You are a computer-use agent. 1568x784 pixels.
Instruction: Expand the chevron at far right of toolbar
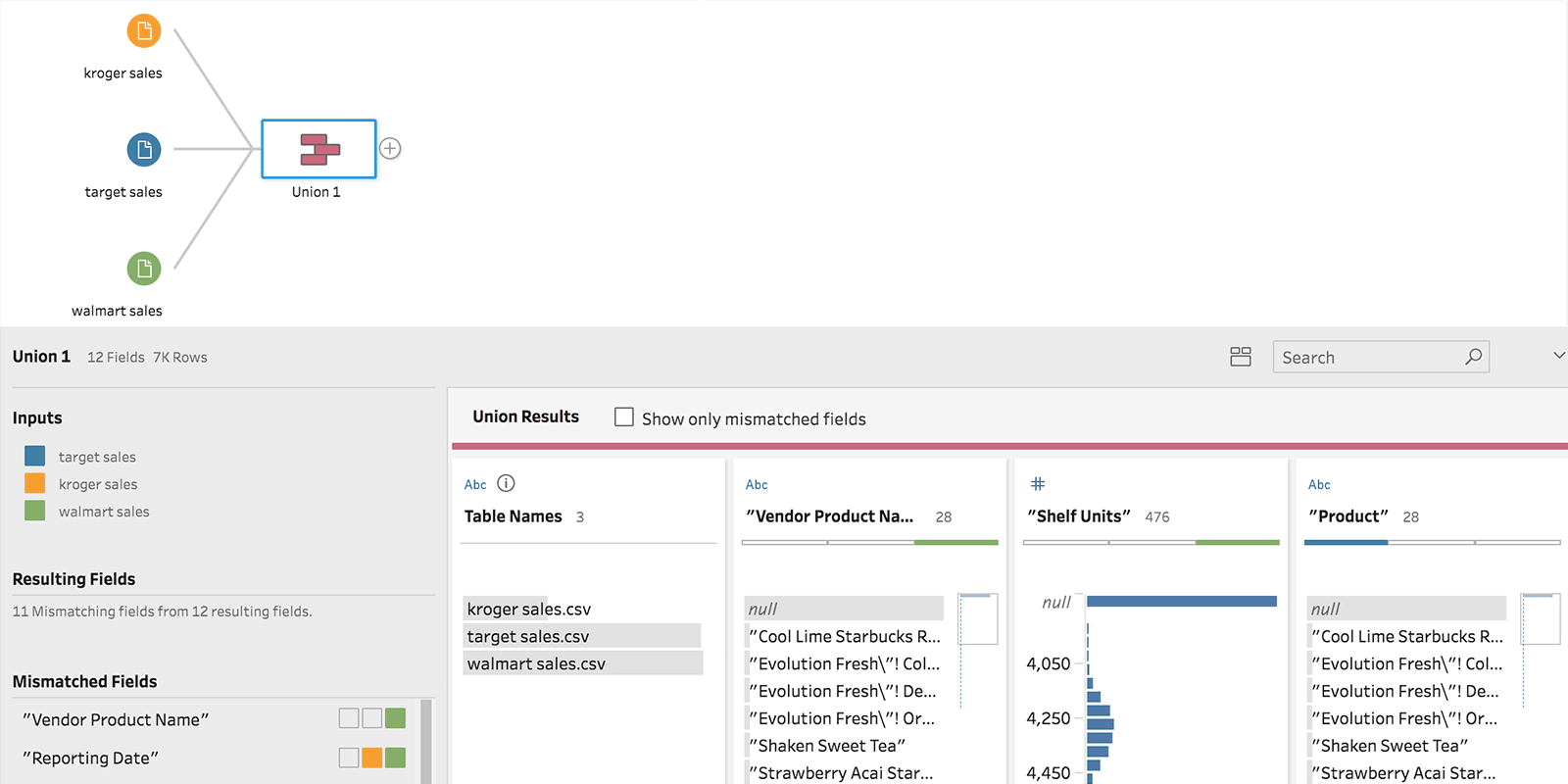(1558, 356)
